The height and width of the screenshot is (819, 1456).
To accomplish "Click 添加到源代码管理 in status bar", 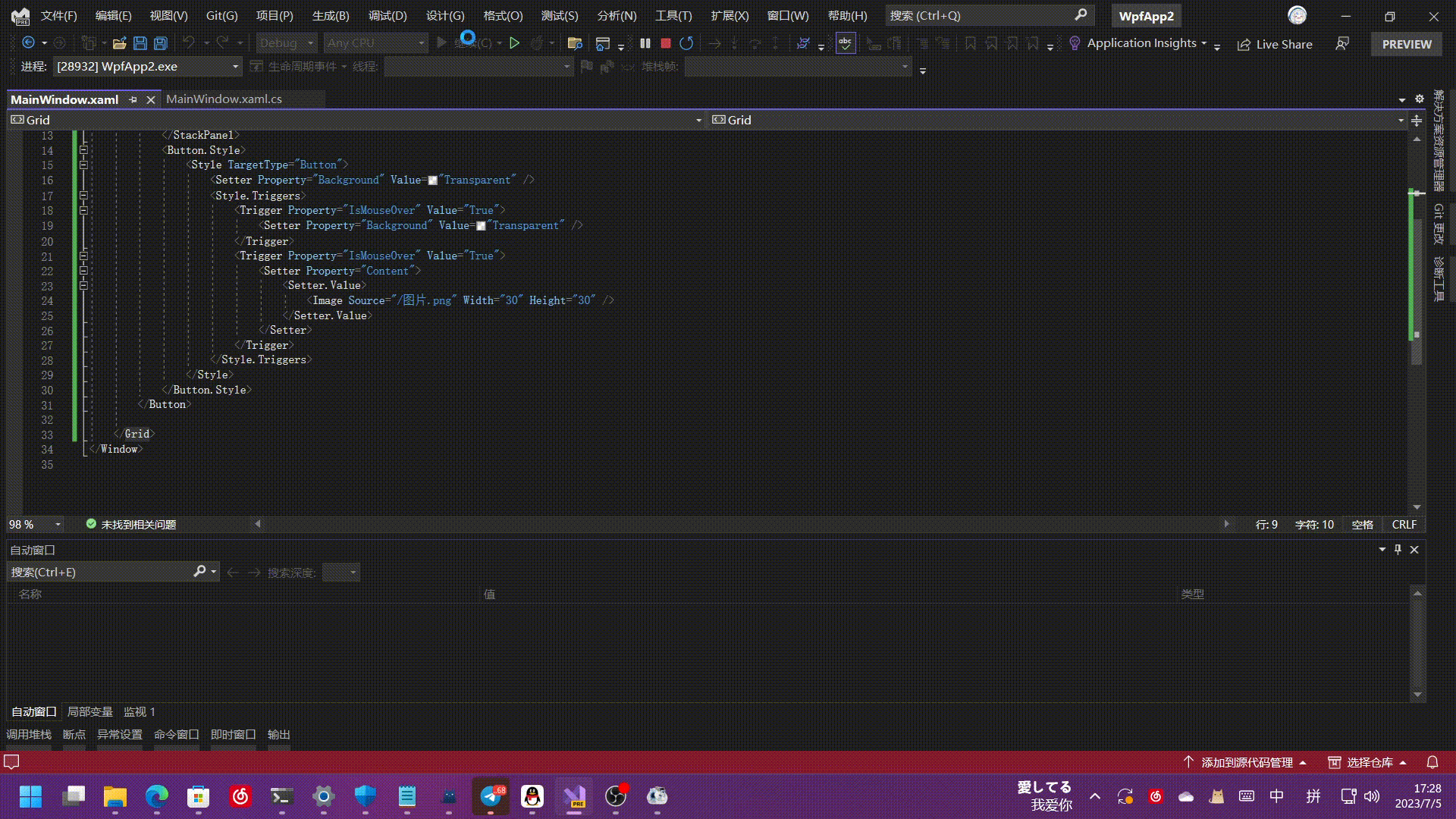I will tap(1246, 762).
